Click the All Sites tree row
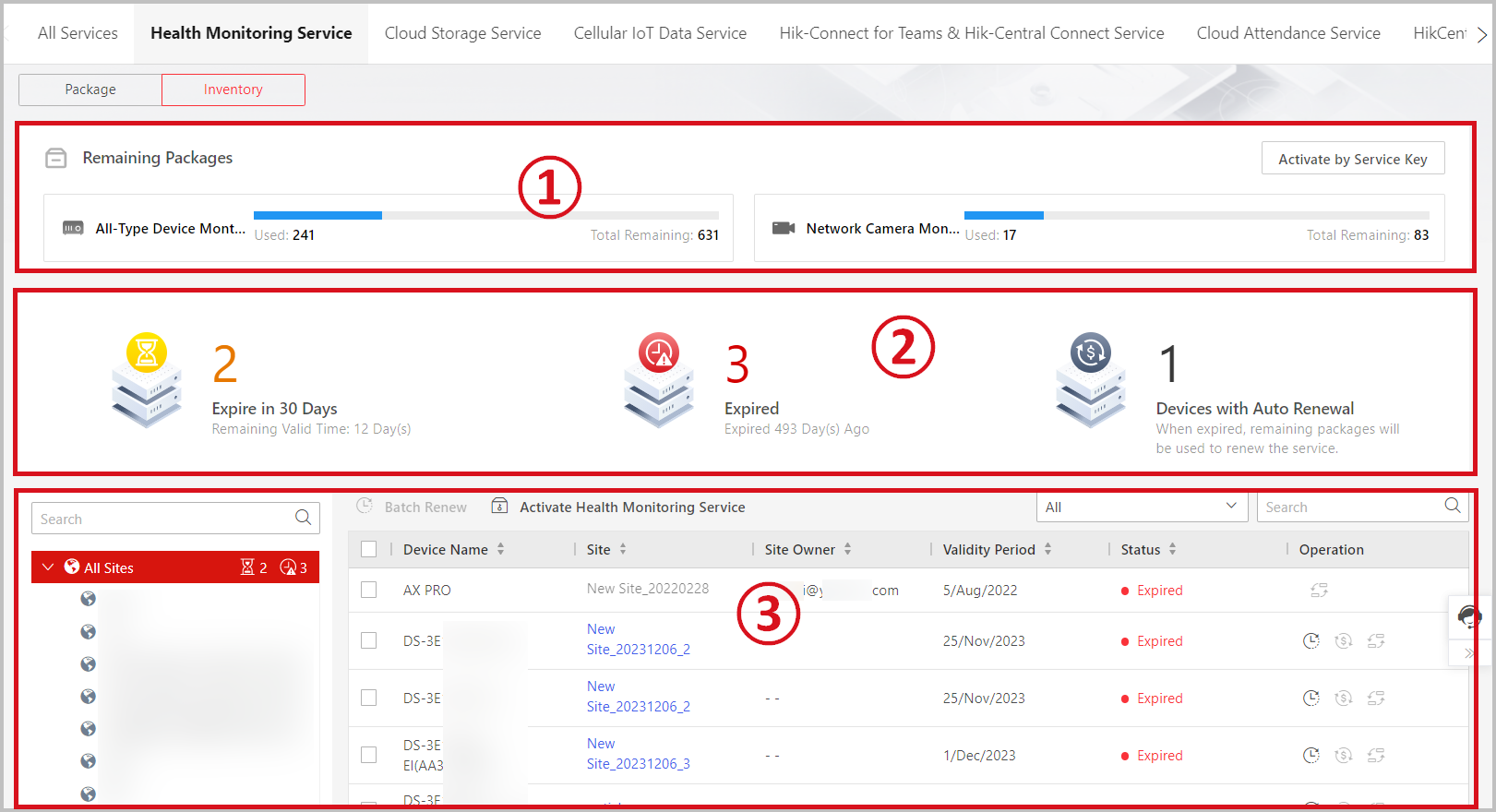 tap(175, 567)
